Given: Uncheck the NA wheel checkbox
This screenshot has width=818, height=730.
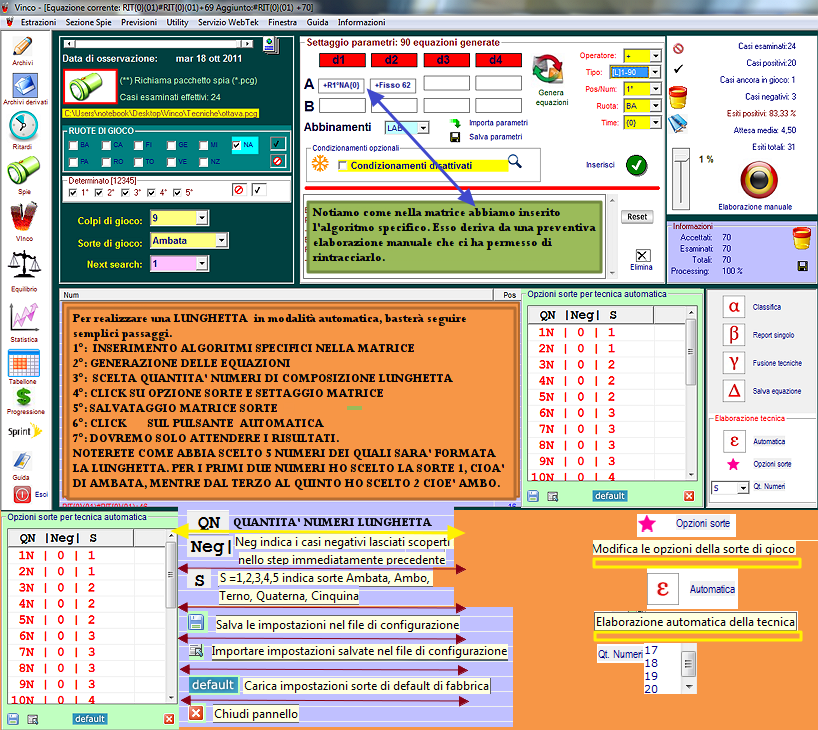Looking at the screenshot, I should pos(236,145).
